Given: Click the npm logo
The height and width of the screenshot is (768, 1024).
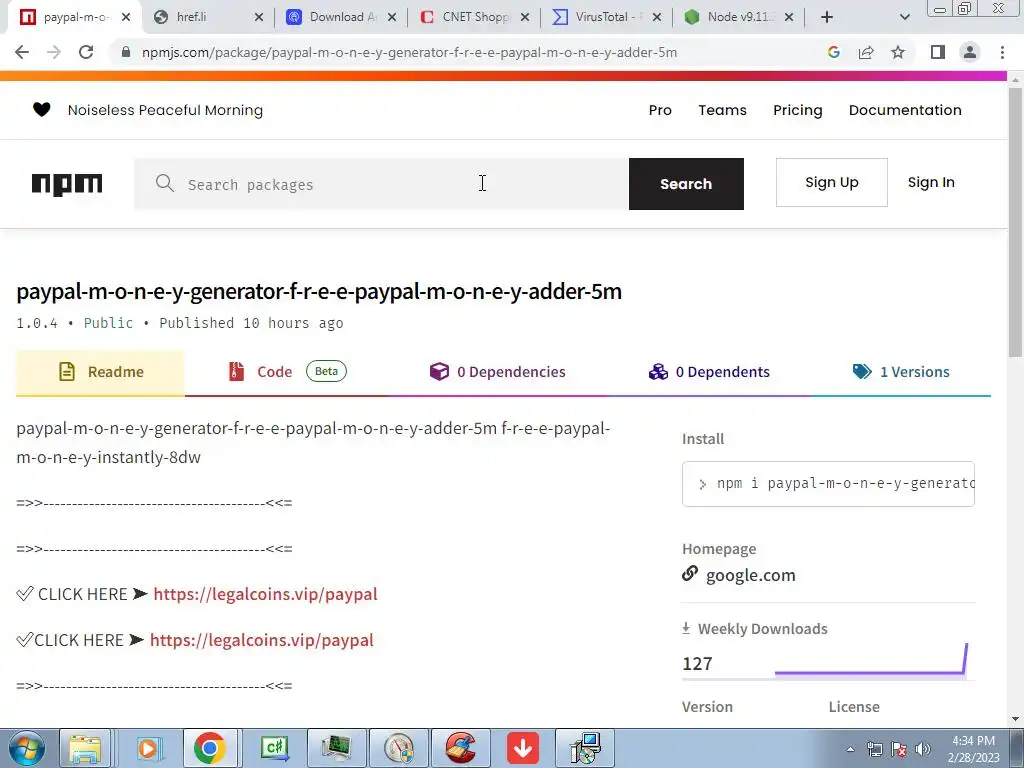Looking at the screenshot, I should tap(67, 184).
